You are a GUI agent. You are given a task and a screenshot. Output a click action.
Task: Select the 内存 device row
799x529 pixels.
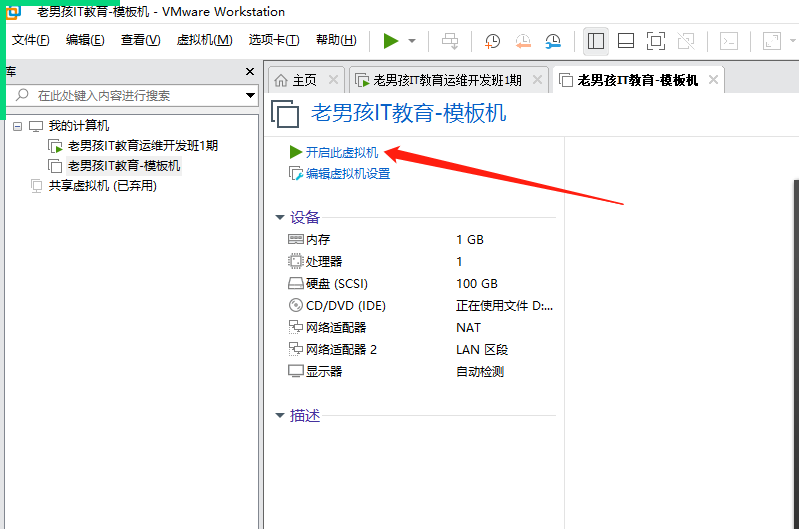tap(421, 240)
